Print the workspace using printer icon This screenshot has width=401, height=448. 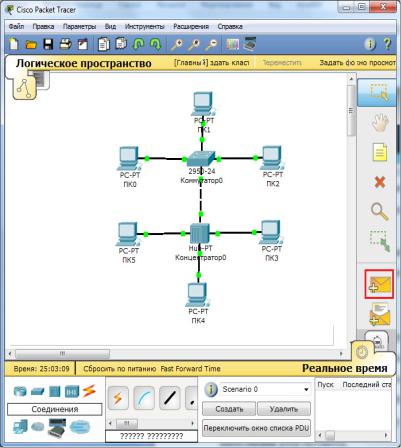pyautogui.click(x=66, y=44)
